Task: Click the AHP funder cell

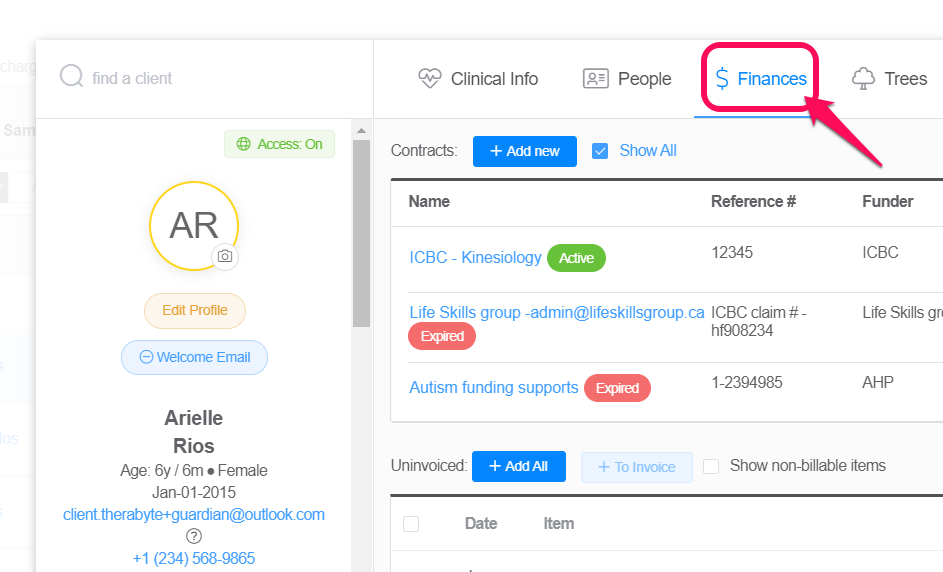Action: coord(878,383)
